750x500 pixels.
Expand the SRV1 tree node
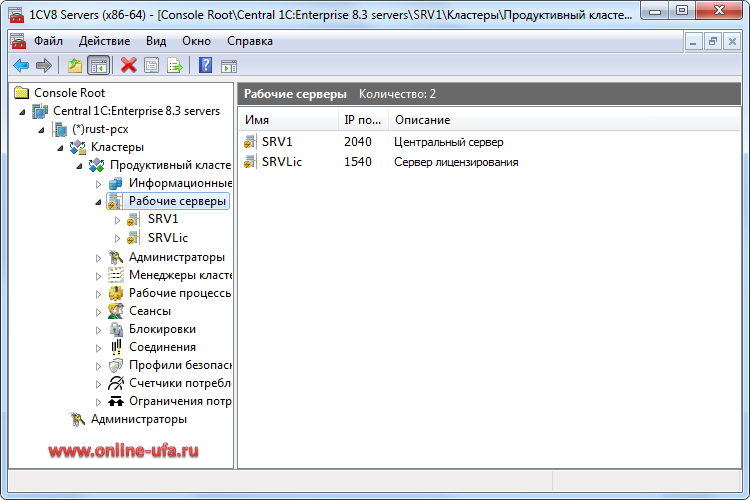click(x=117, y=220)
